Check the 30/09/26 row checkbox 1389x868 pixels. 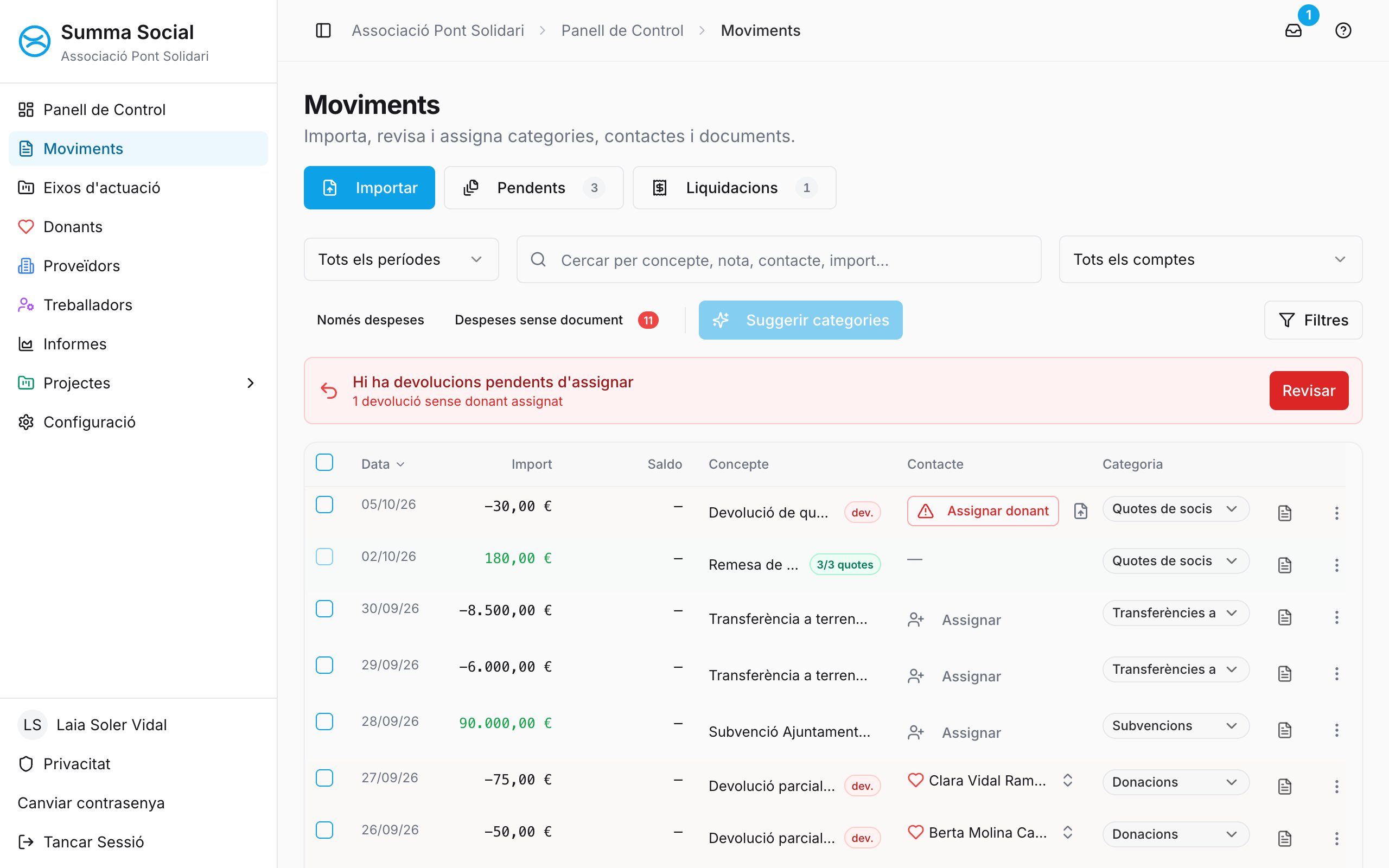[x=324, y=609]
